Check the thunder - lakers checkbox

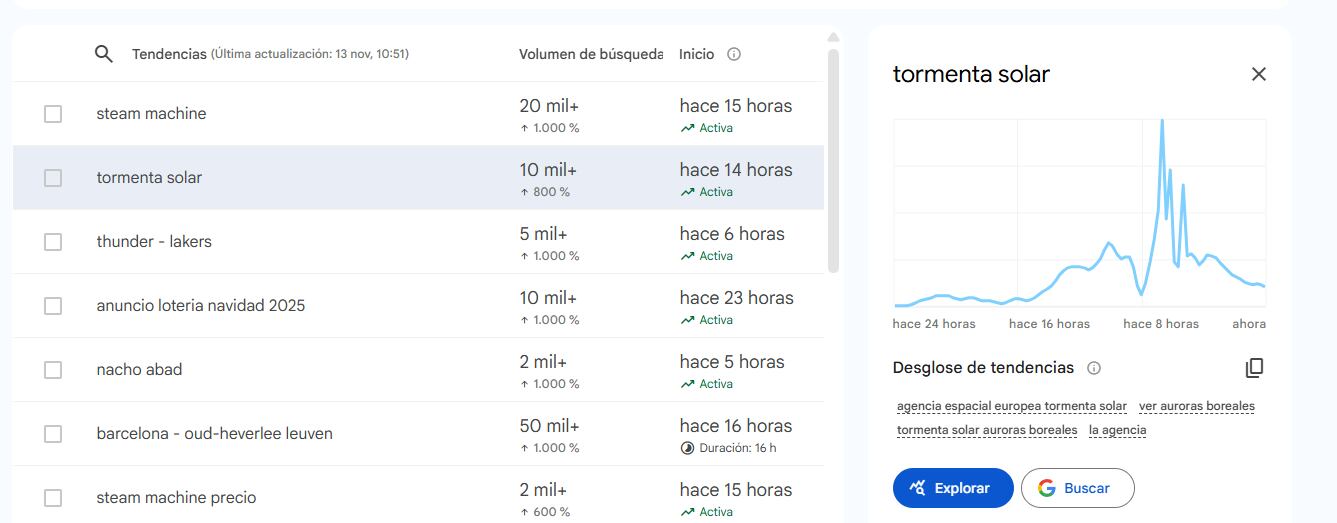tap(53, 242)
